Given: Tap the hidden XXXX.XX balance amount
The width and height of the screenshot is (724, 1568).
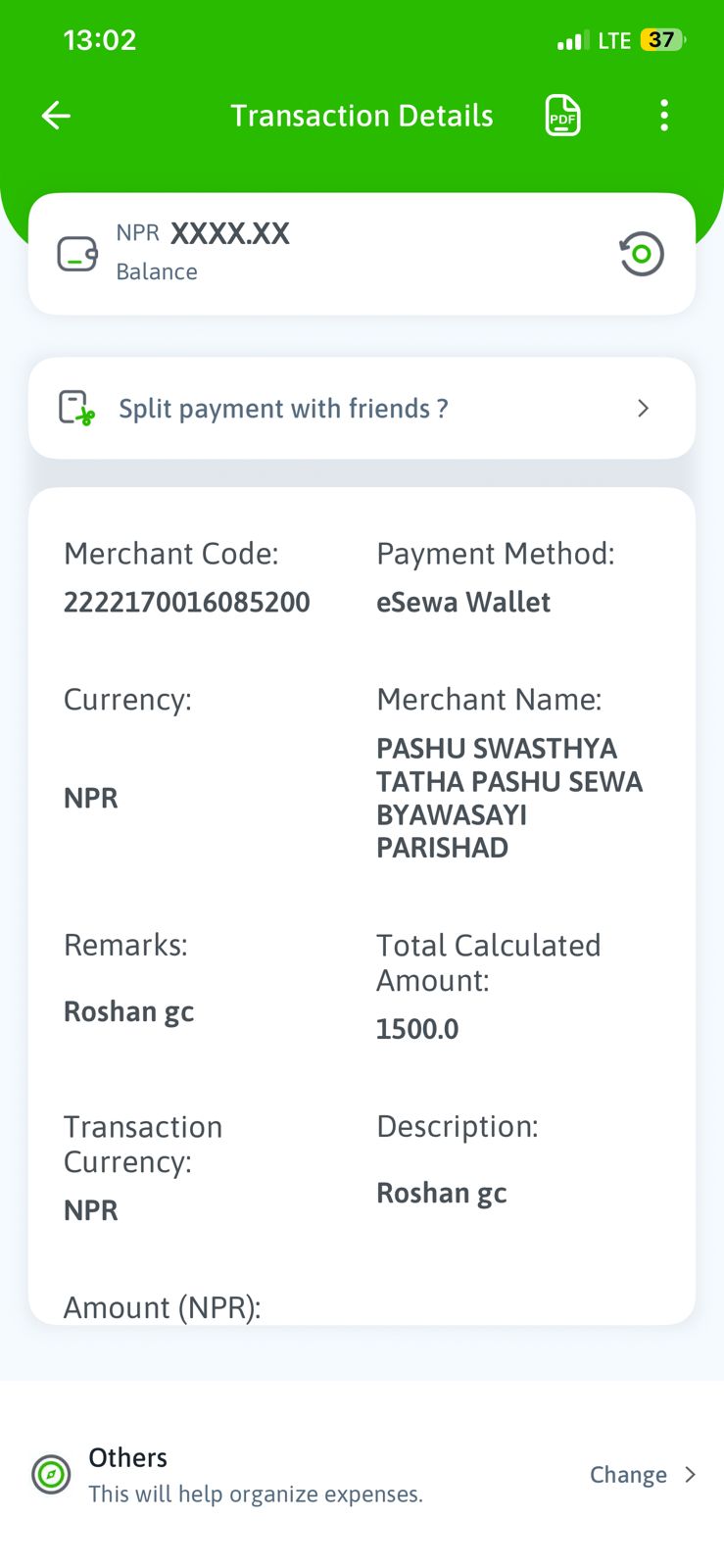Looking at the screenshot, I should pyautogui.click(x=230, y=233).
